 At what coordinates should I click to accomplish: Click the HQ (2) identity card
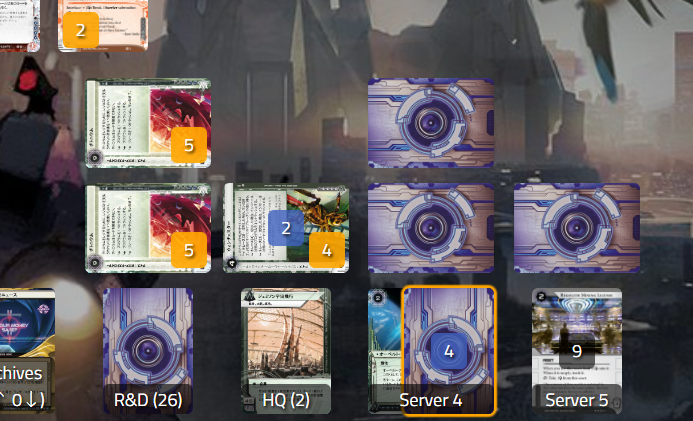(x=286, y=351)
